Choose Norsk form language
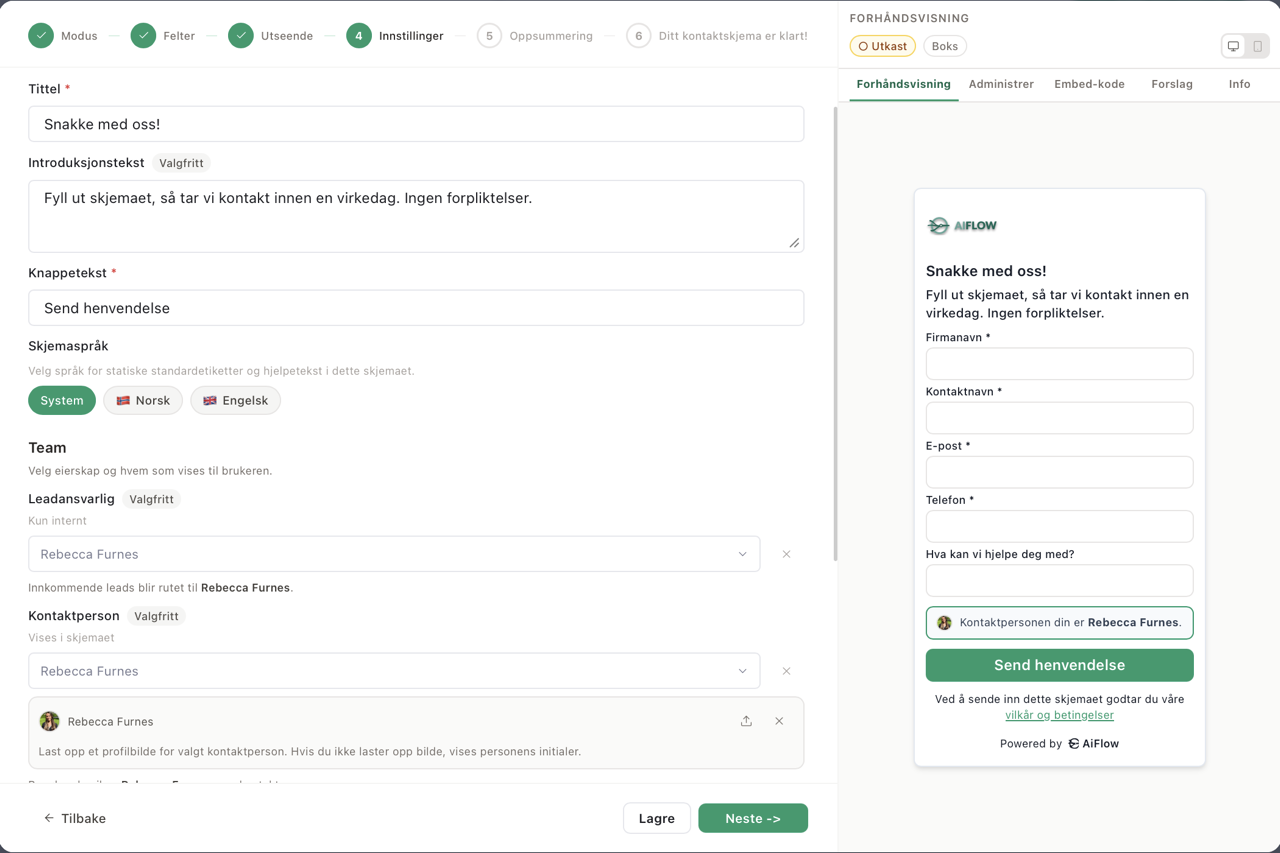Screen dimensions: 1280x853 [143, 400]
